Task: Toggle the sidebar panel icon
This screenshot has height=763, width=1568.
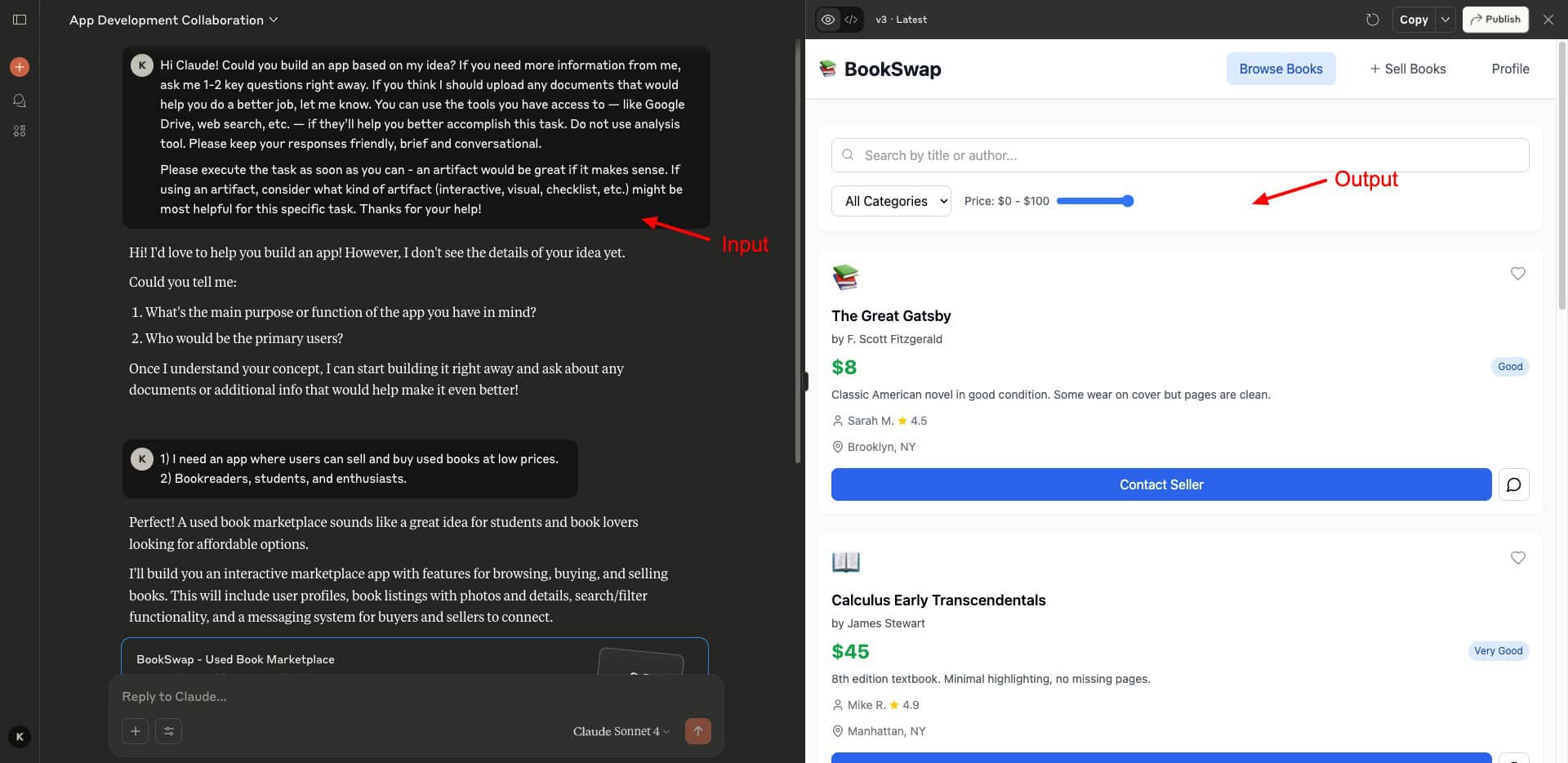Action: tap(20, 20)
